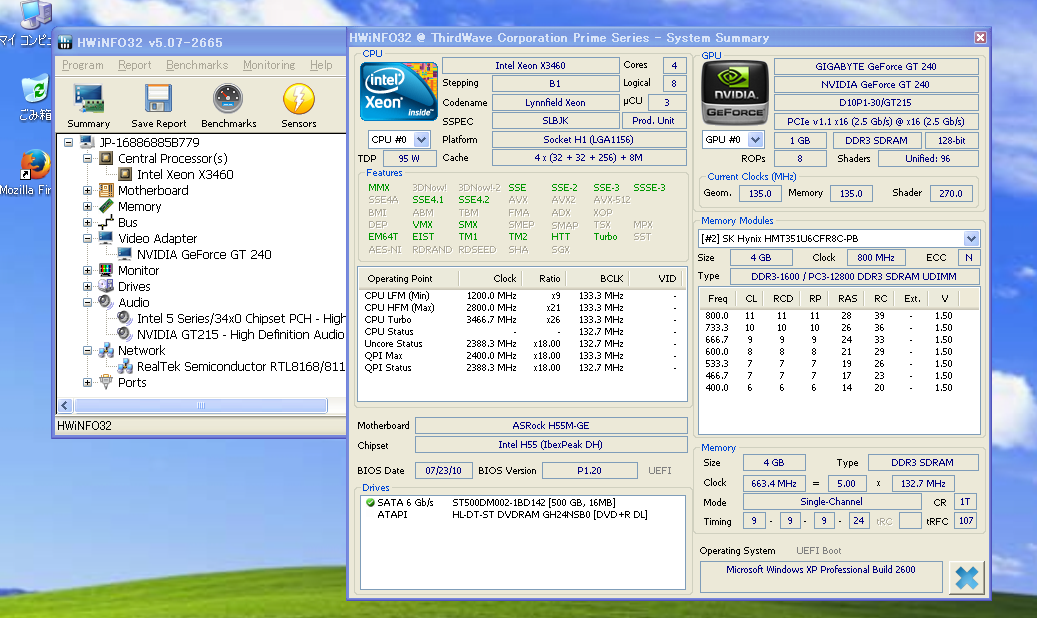Image resolution: width=1037 pixels, height=618 pixels.
Task: Expand the Motherboard tree node
Action: coord(88,191)
